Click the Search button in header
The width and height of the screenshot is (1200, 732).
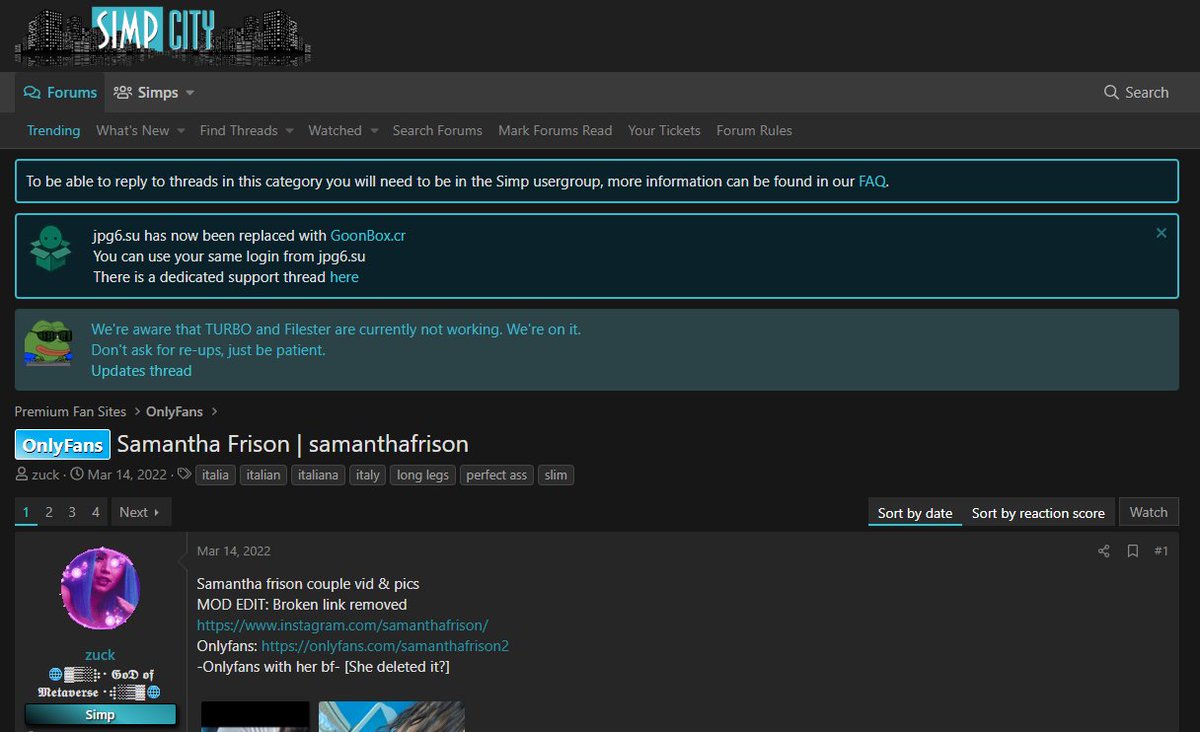(1136, 92)
